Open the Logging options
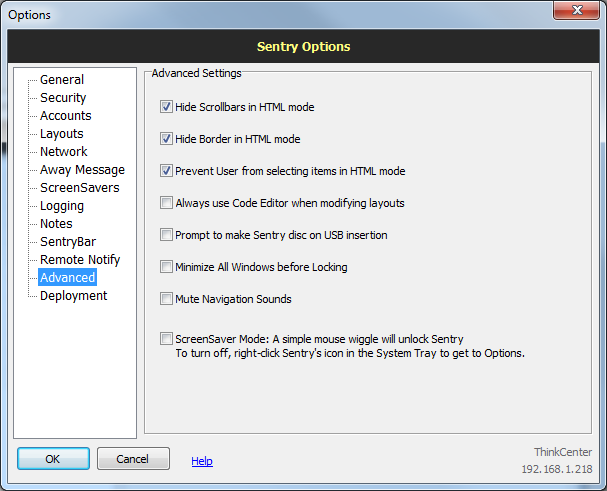 [62, 206]
